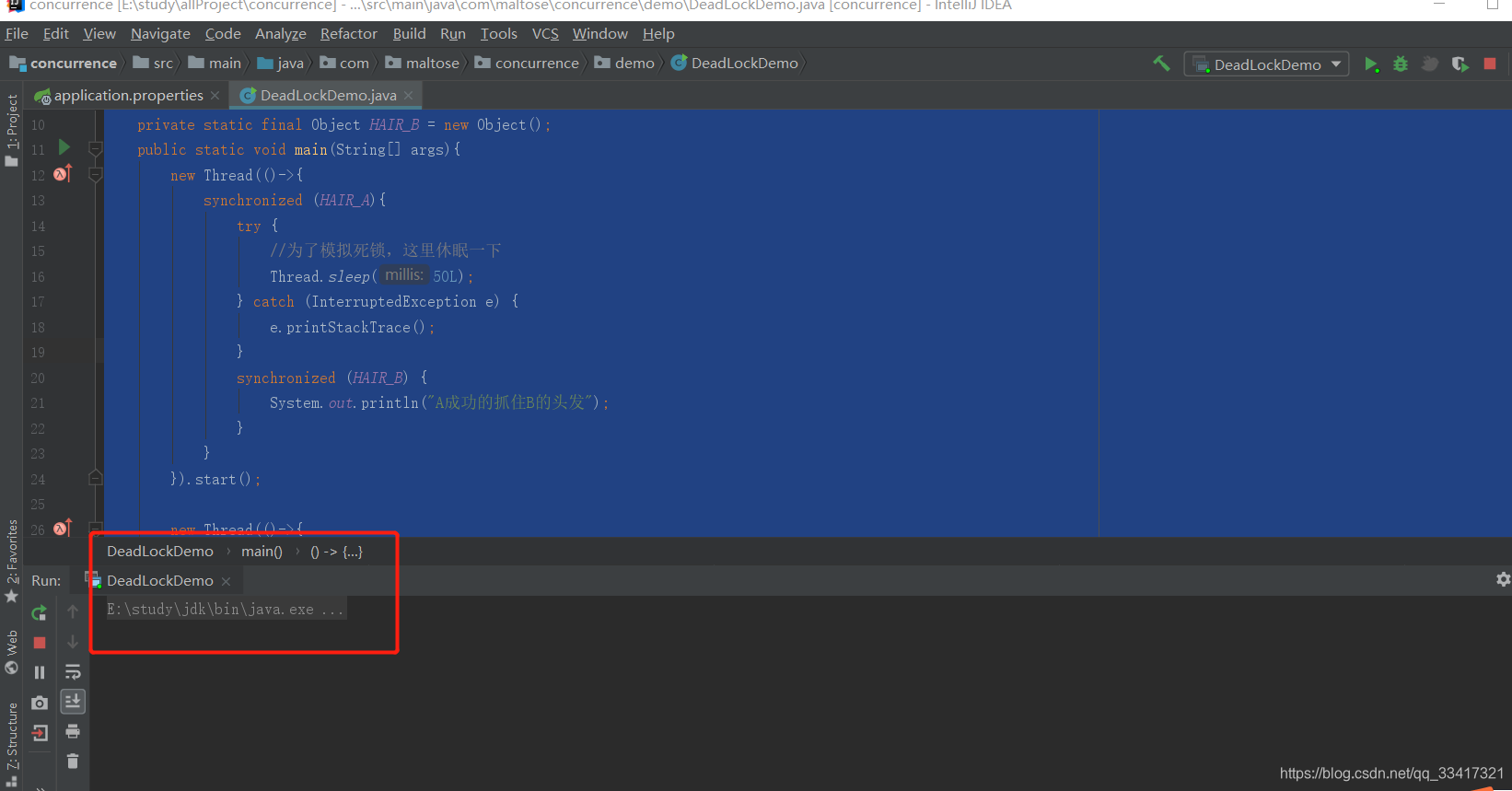The width and height of the screenshot is (1512, 791).
Task: Click the src breadcrumb
Action: [154, 64]
